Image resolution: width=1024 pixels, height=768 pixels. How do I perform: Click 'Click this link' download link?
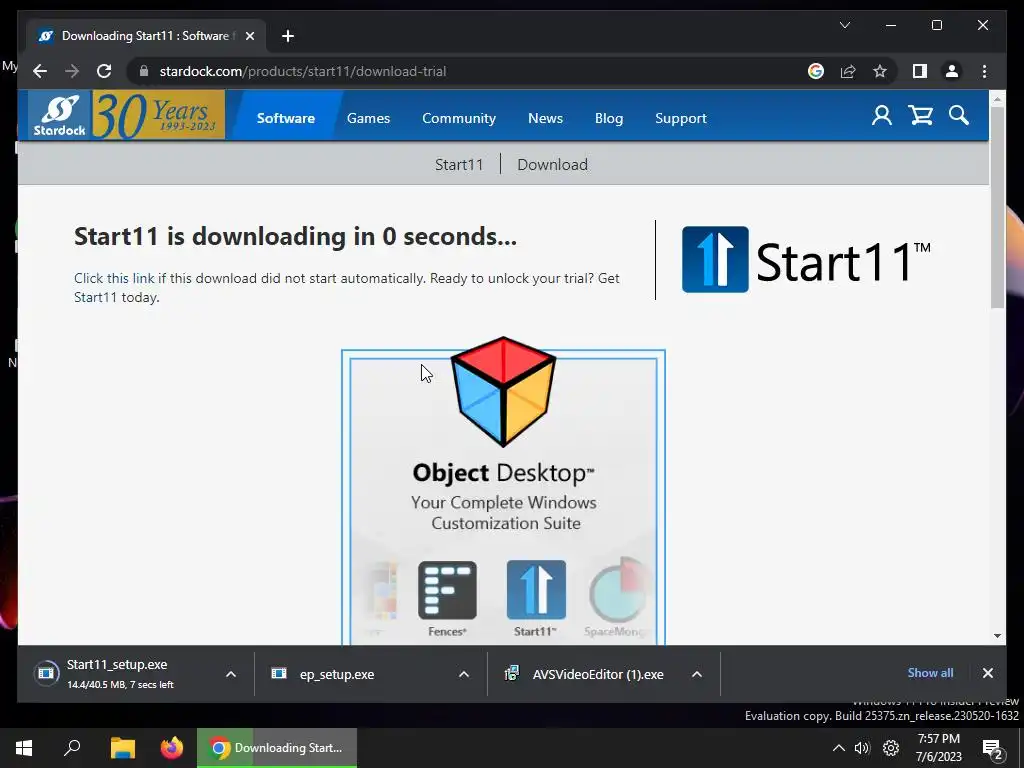click(x=114, y=278)
